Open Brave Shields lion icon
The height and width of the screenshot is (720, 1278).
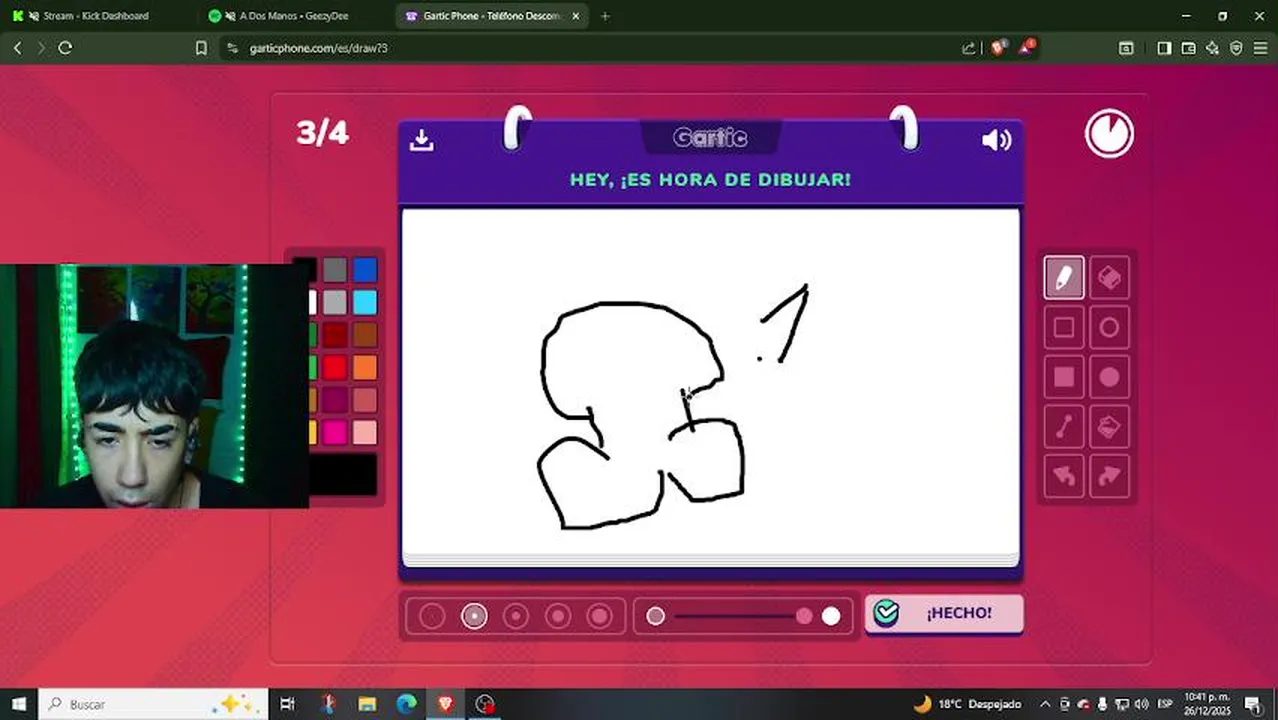(998, 48)
